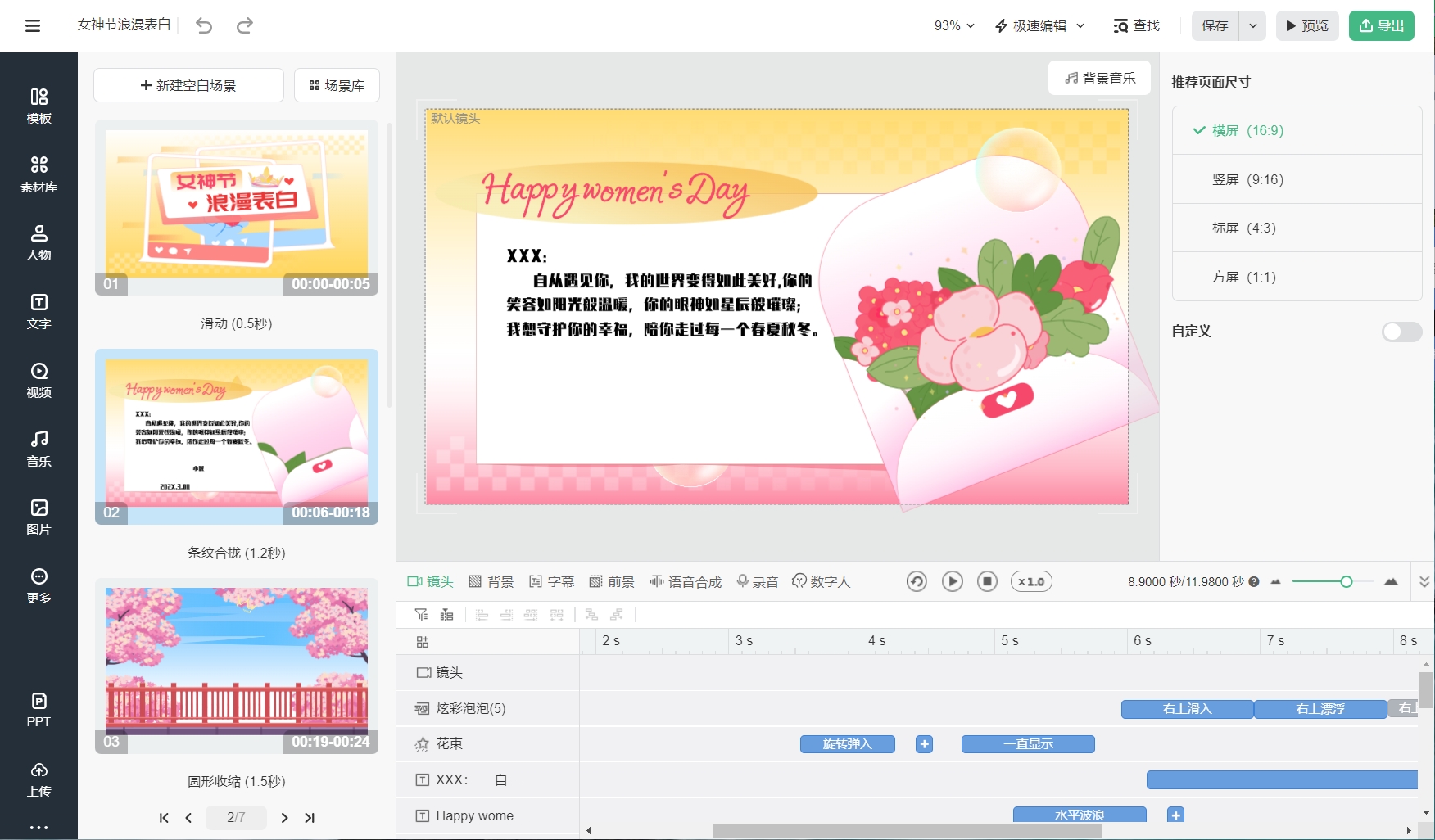1435x840 pixels.
Task: Click the 保存 save button
Action: click(1215, 25)
